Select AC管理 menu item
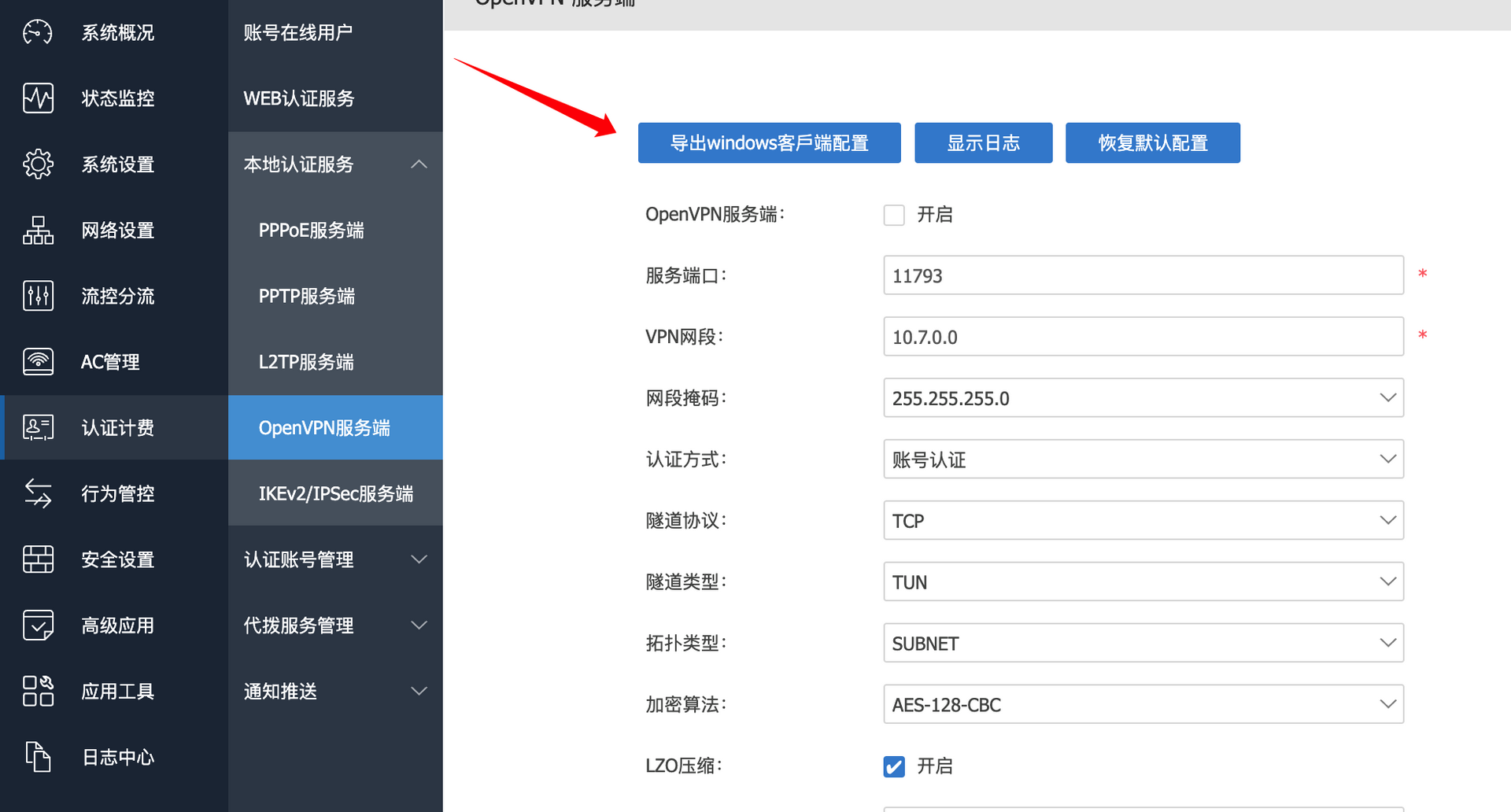The image size is (1511, 812). pyautogui.click(x=114, y=362)
